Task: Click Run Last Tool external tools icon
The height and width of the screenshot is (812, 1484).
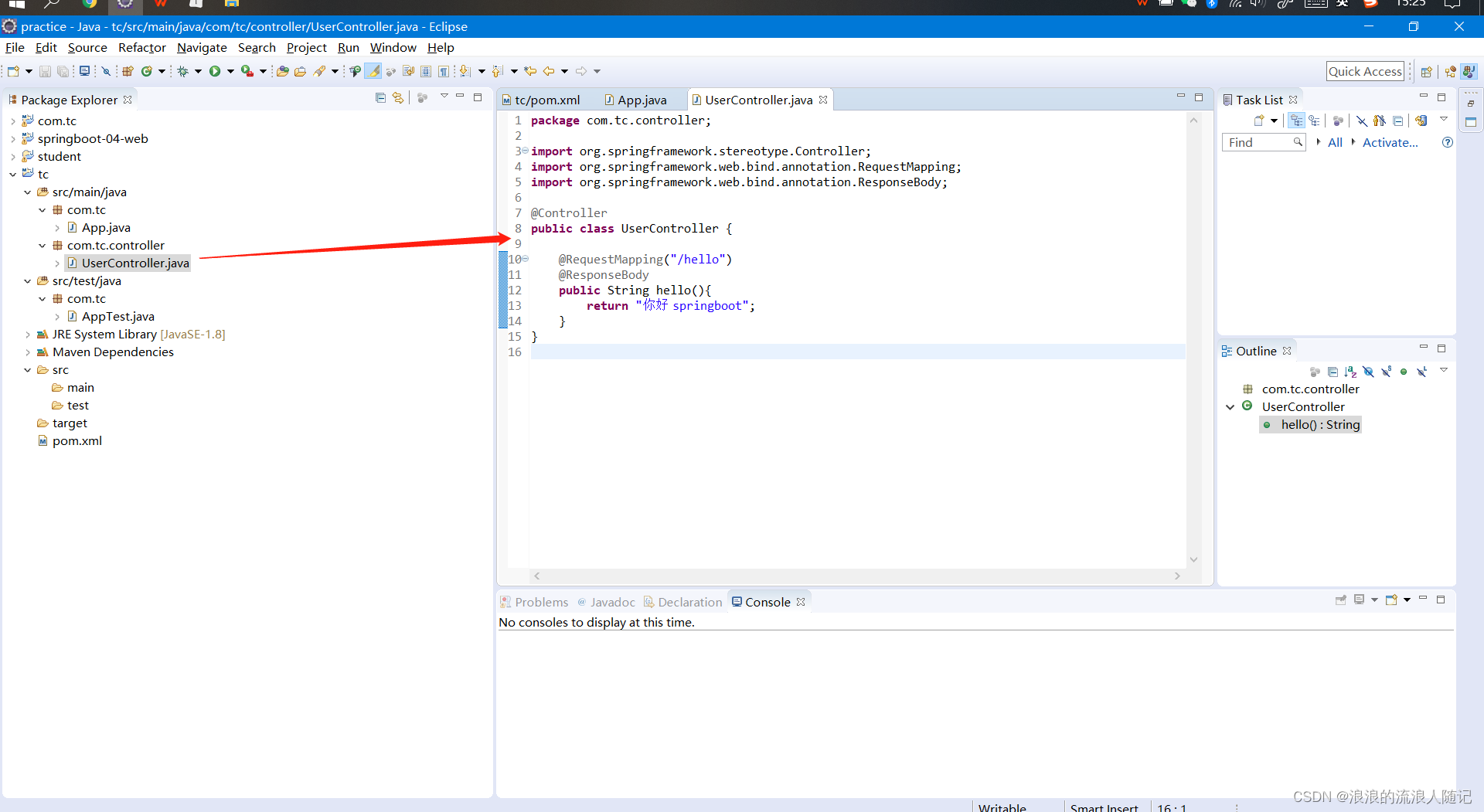Action: [247, 71]
